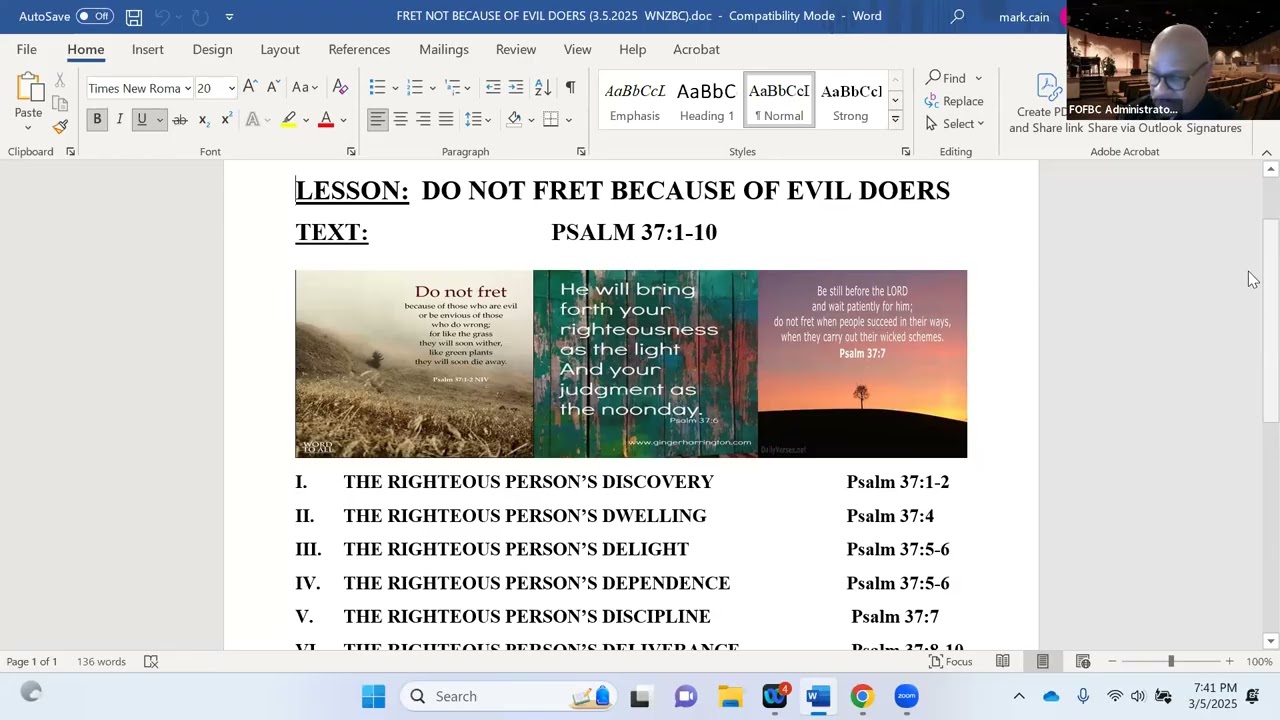Switch to Read Mode view icon
1280x720 pixels.
[1002, 661]
